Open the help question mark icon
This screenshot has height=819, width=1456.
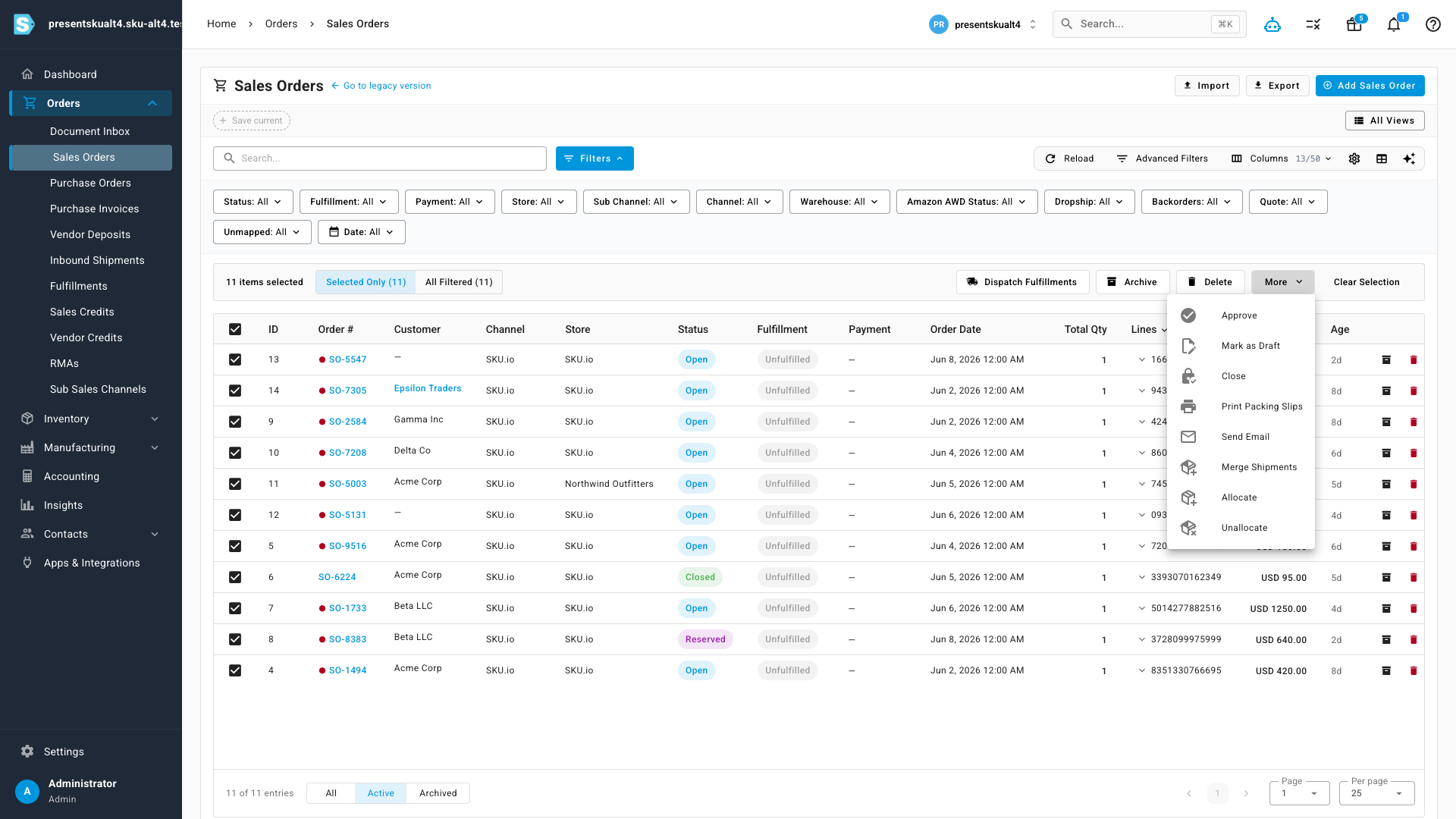pos(1433,24)
